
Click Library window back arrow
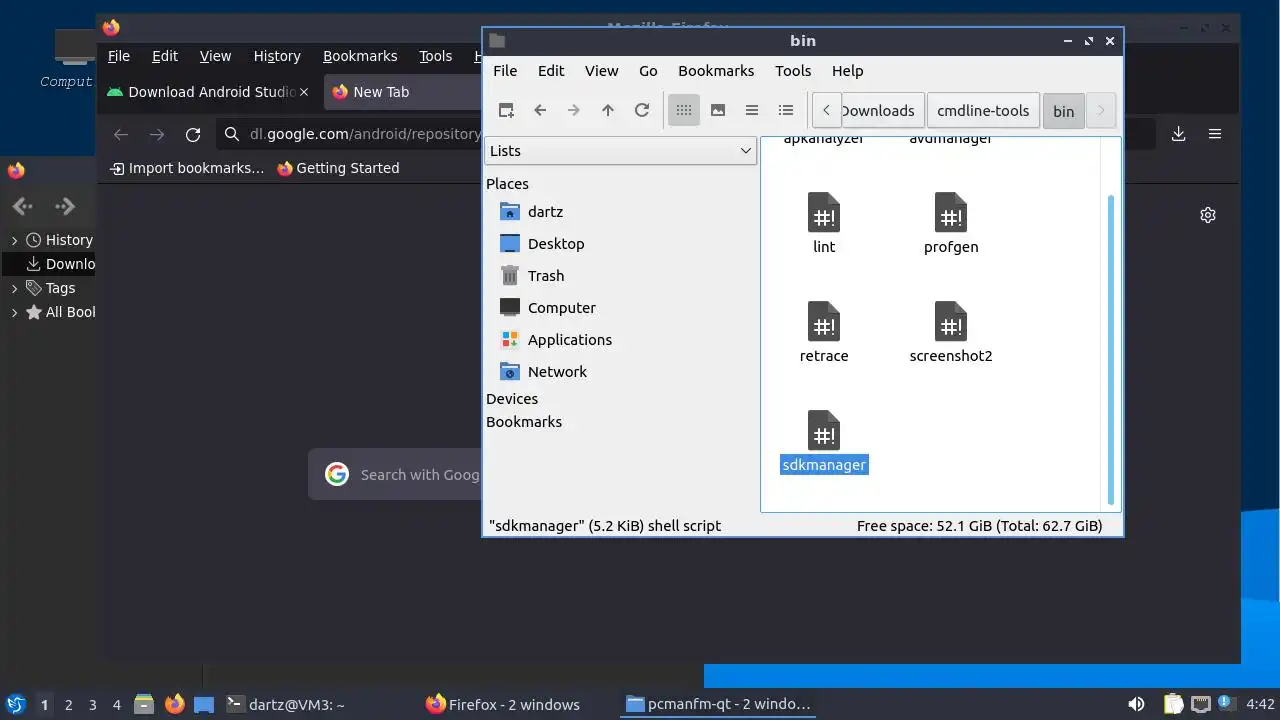[23, 206]
